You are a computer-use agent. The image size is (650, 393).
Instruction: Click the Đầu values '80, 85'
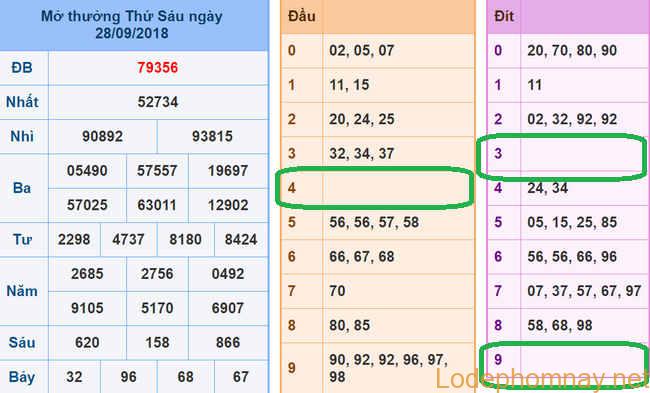(x=349, y=325)
